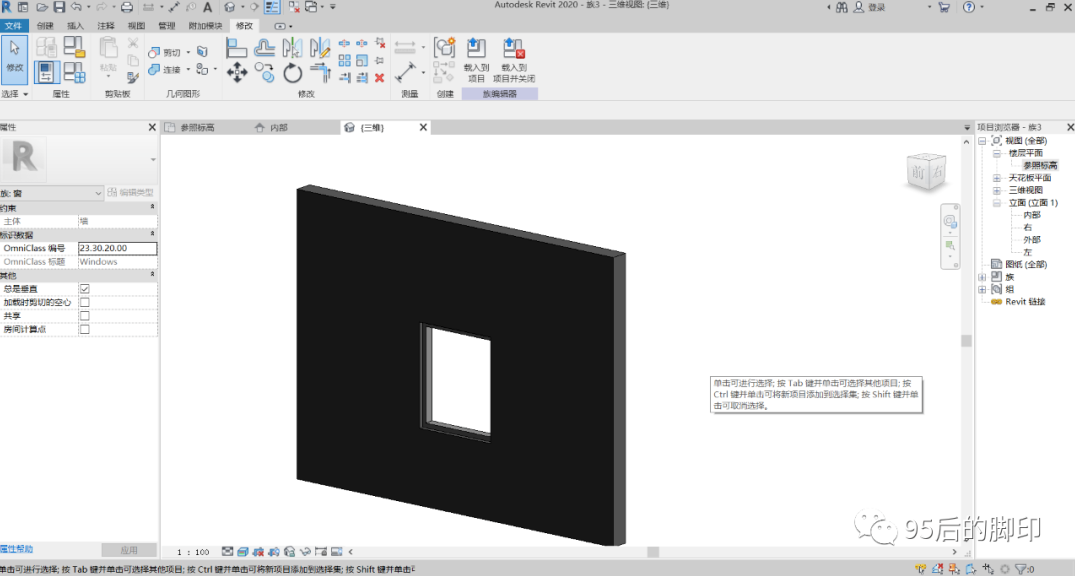Expand the 族 node in project browser
1075x576 pixels.
[982, 277]
